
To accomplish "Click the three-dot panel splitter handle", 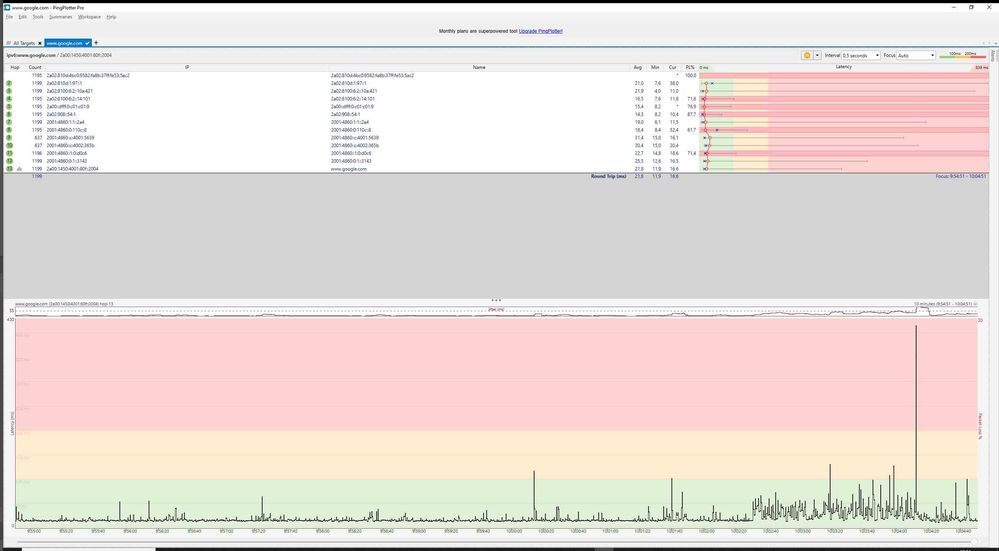I will click(496, 300).
